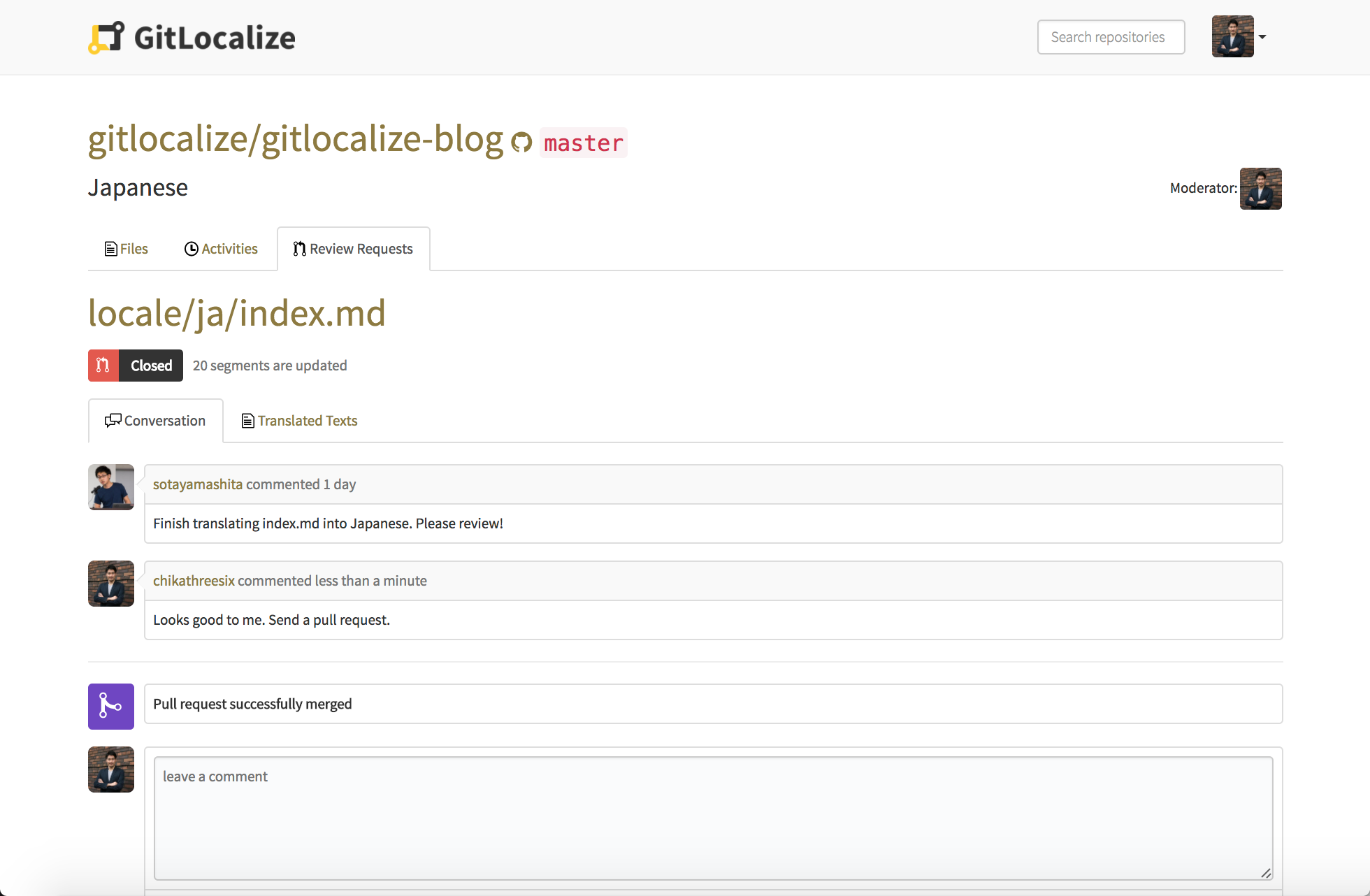Screen dimensions: 1370x896
Task: Open sotayamashita's avatar
Action: [111, 487]
